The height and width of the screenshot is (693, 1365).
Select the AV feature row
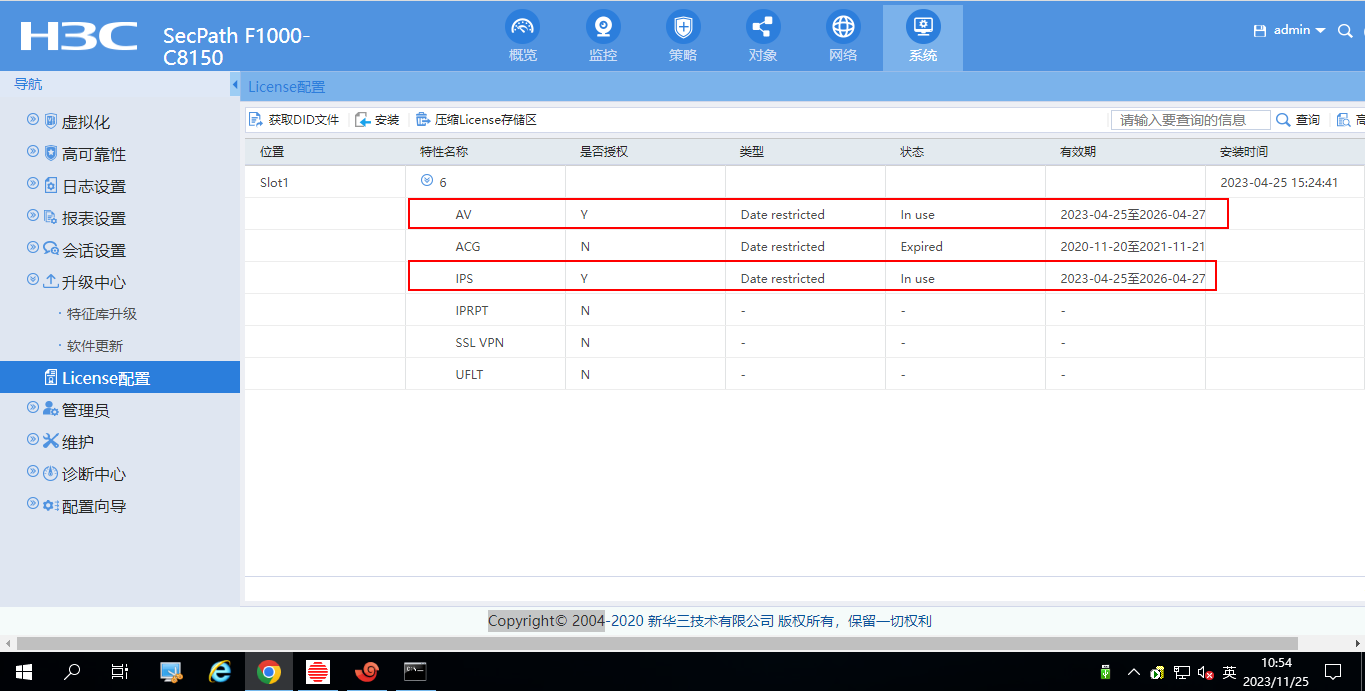tap(805, 214)
